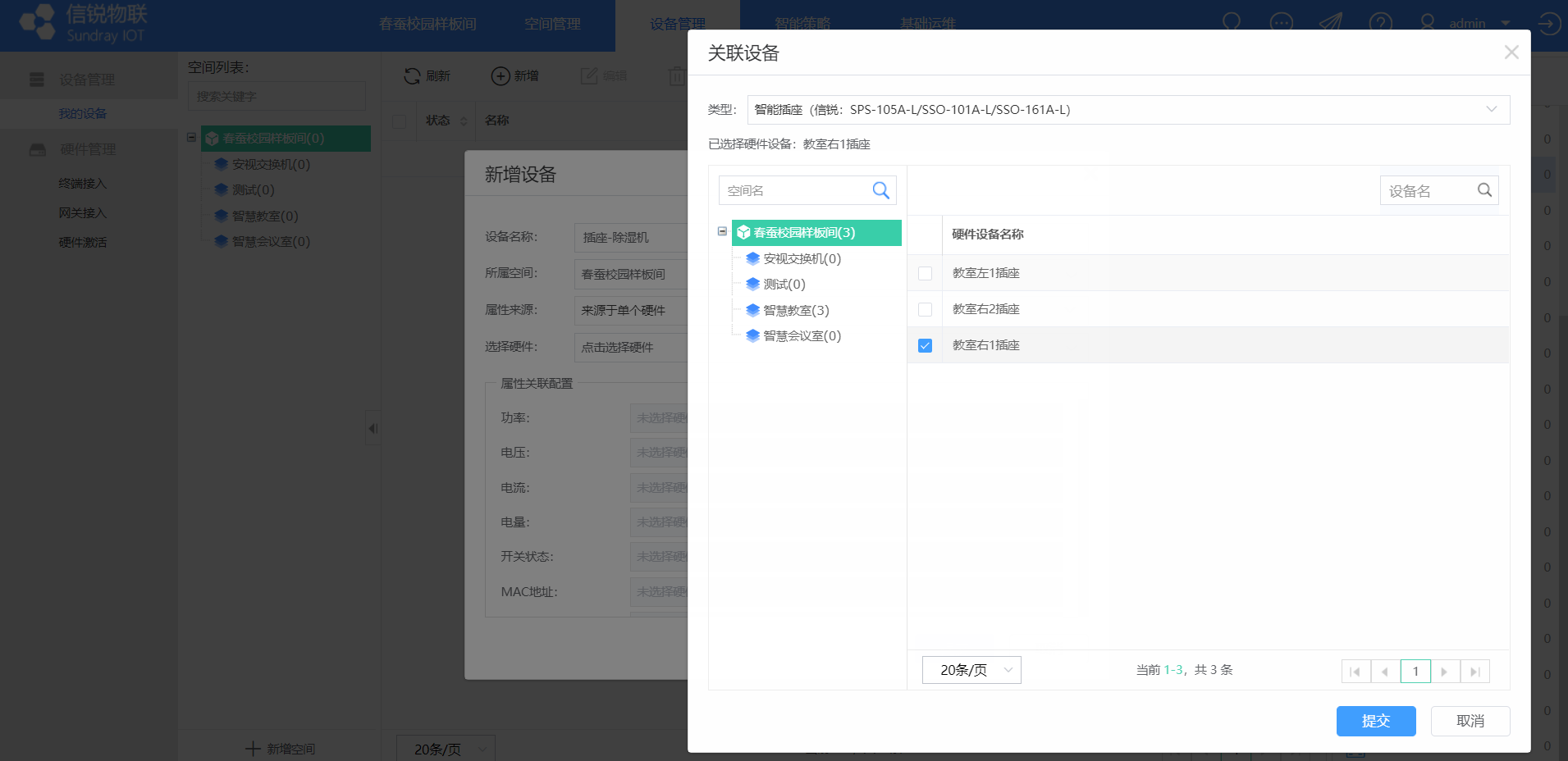1568x761 pixels.
Task: Select 智慧会议室(0) in dialog space tree
Action: point(802,335)
